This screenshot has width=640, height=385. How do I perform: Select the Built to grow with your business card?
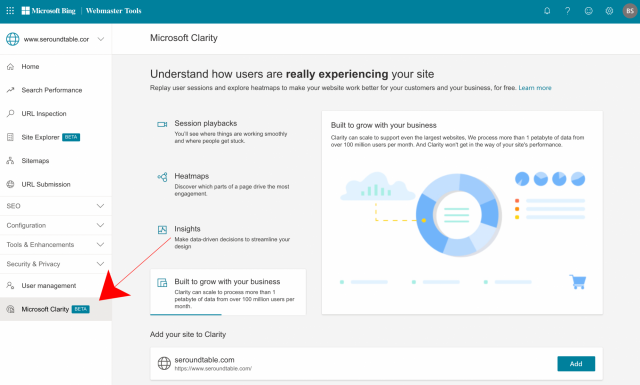pos(228,292)
